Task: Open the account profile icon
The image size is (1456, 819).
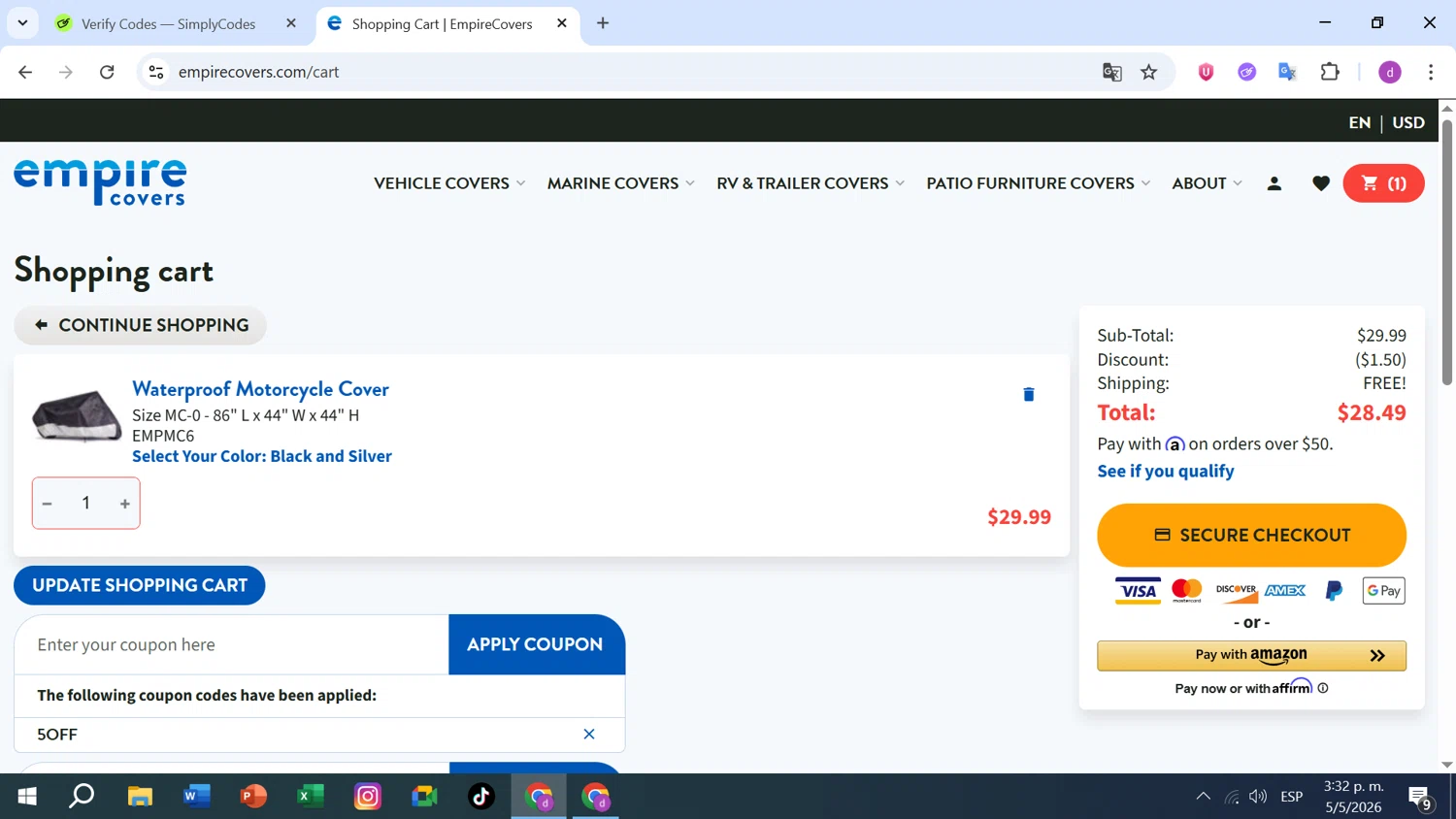Action: coord(1274,183)
